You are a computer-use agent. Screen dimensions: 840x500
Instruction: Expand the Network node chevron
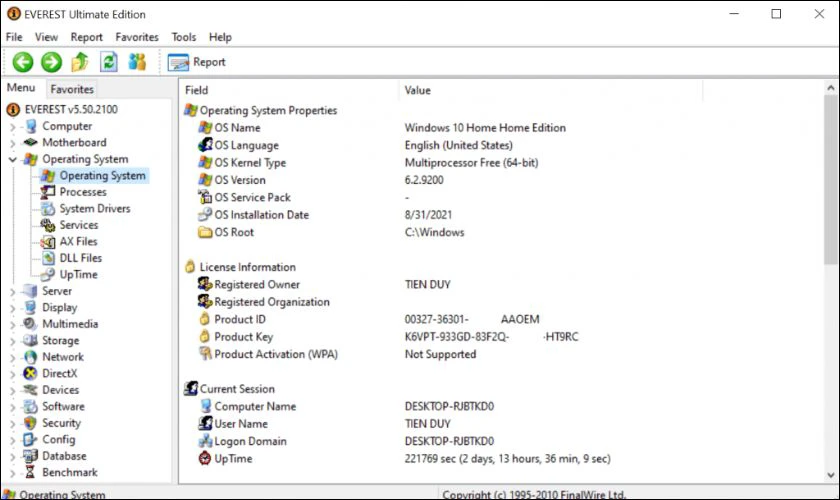point(12,358)
